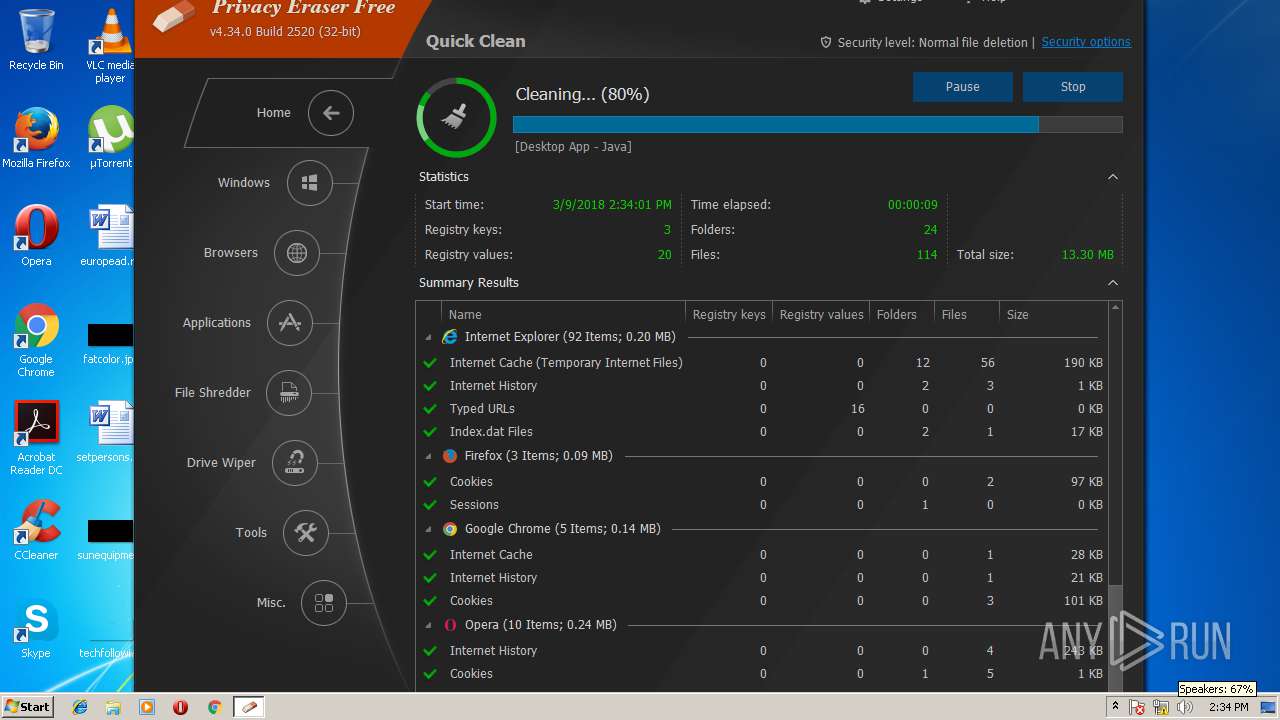Open the Windows Start menu

tap(27, 707)
